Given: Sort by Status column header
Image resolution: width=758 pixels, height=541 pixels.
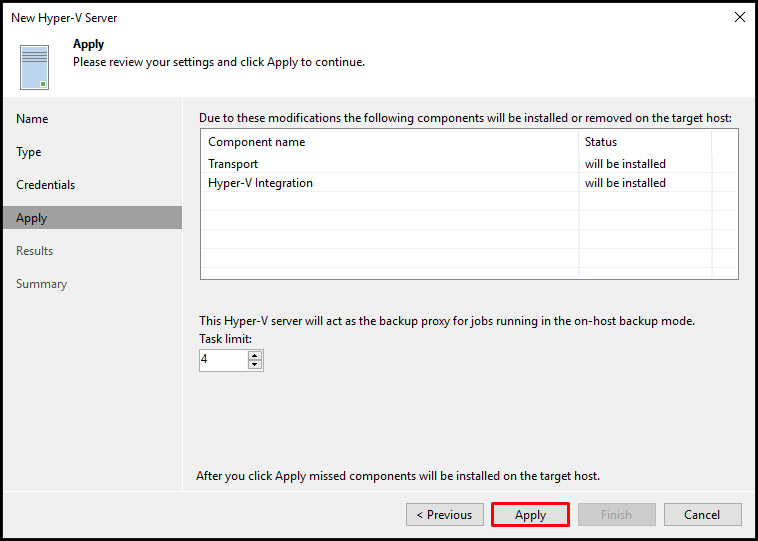Looking at the screenshot, I should 645,142.
